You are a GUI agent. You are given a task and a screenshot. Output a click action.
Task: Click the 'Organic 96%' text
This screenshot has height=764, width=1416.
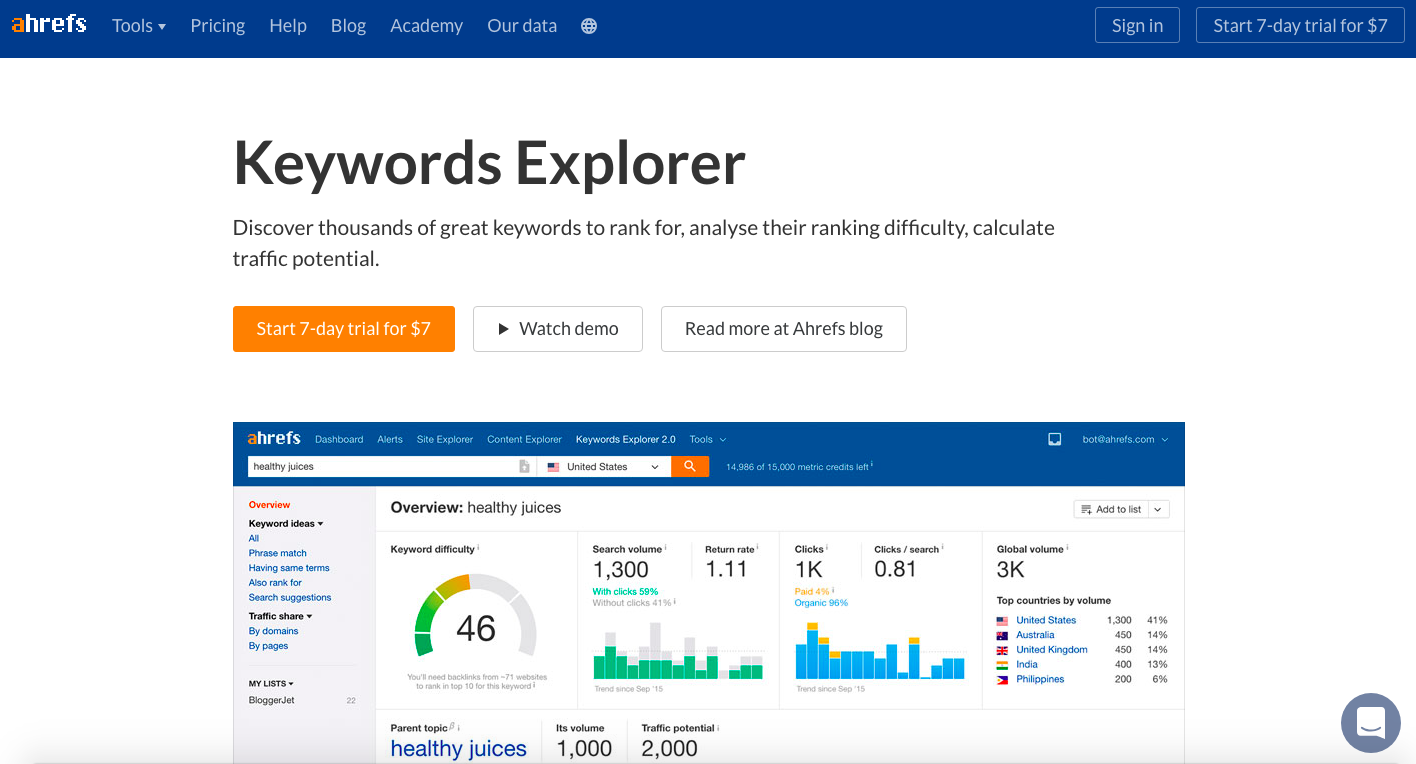pyautogui.click(x=821, y=603)
